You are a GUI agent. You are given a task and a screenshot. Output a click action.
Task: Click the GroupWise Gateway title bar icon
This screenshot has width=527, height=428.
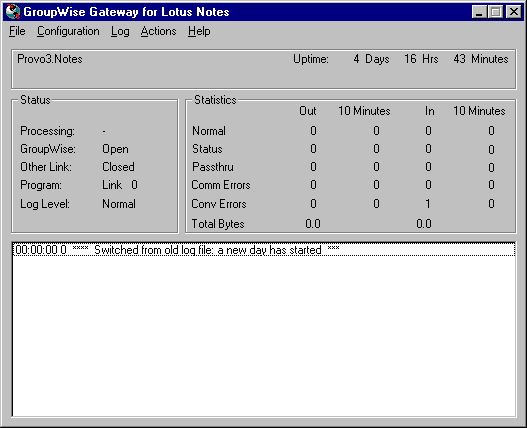[x=13, y=12]
